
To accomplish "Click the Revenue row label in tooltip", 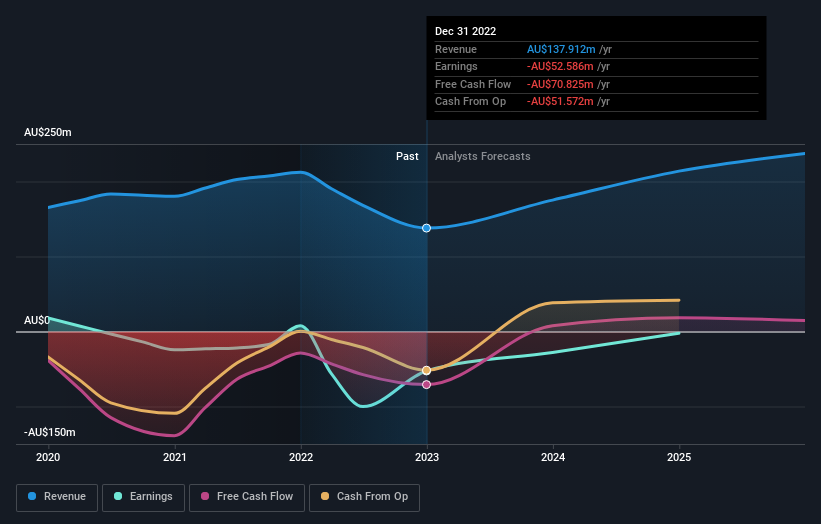I will pyautogui.click(x=456, y=49).
